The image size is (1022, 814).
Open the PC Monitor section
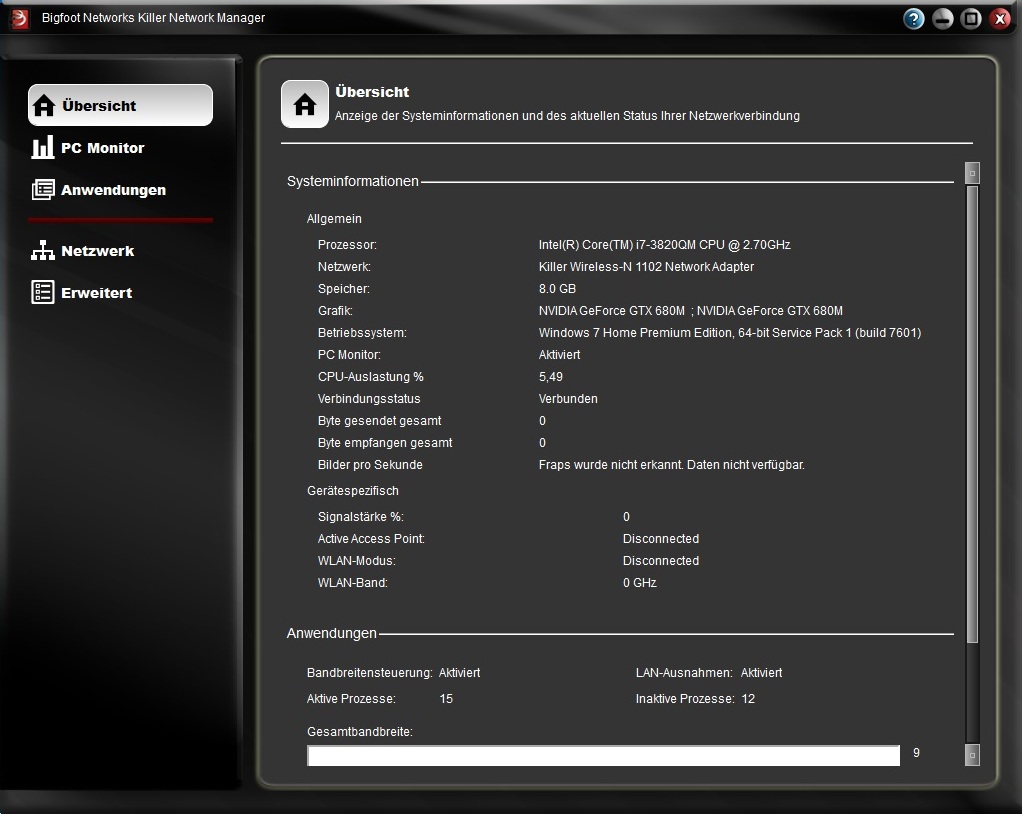coord(88,148)
